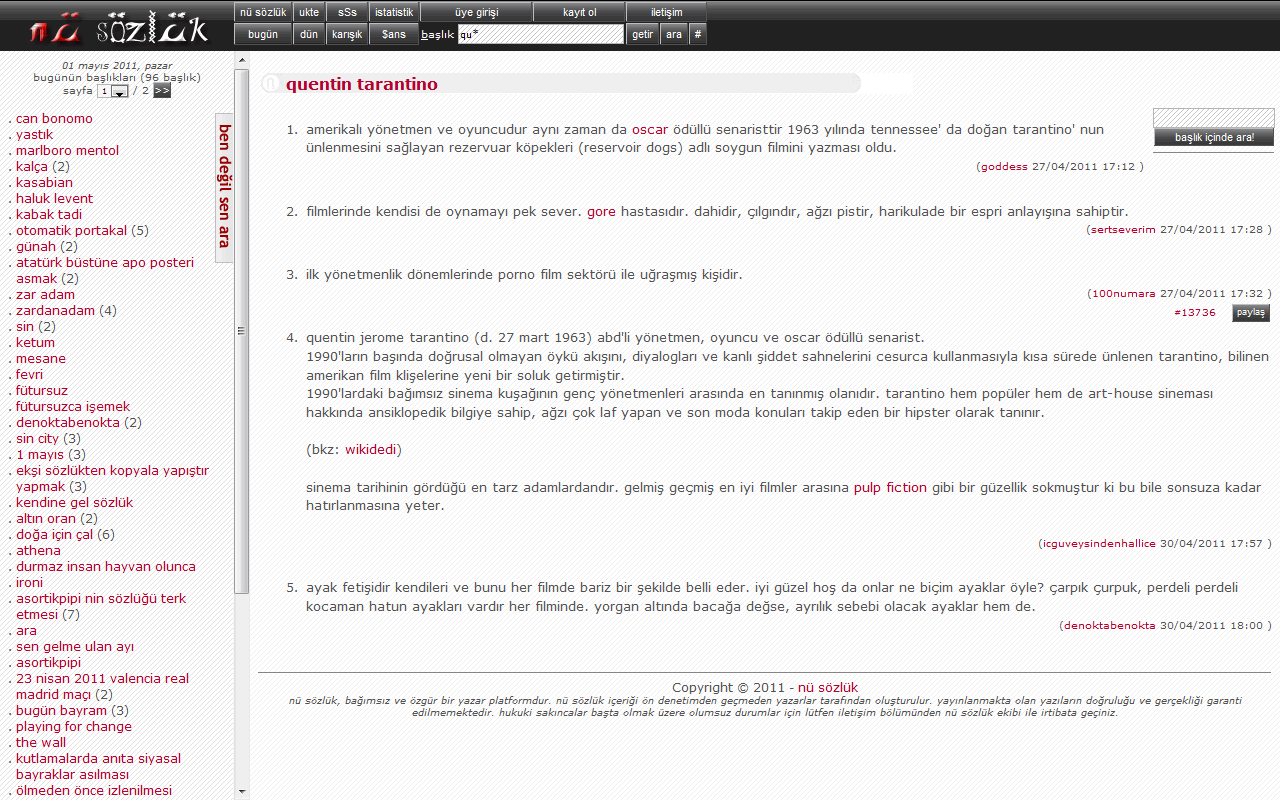Open the altın oran topic
The image size is (1280, 800).
tap(46, 519)
